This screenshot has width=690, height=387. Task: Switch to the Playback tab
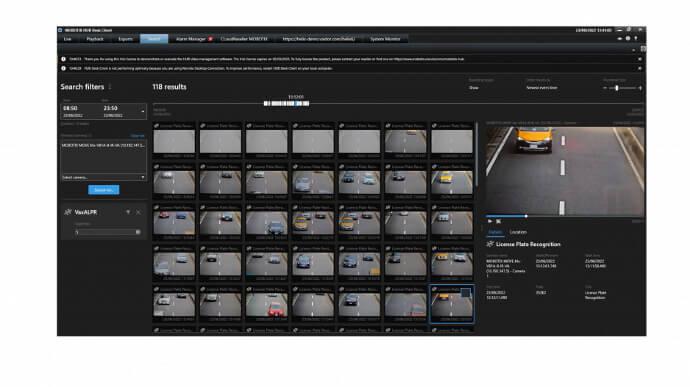[95, 39]
